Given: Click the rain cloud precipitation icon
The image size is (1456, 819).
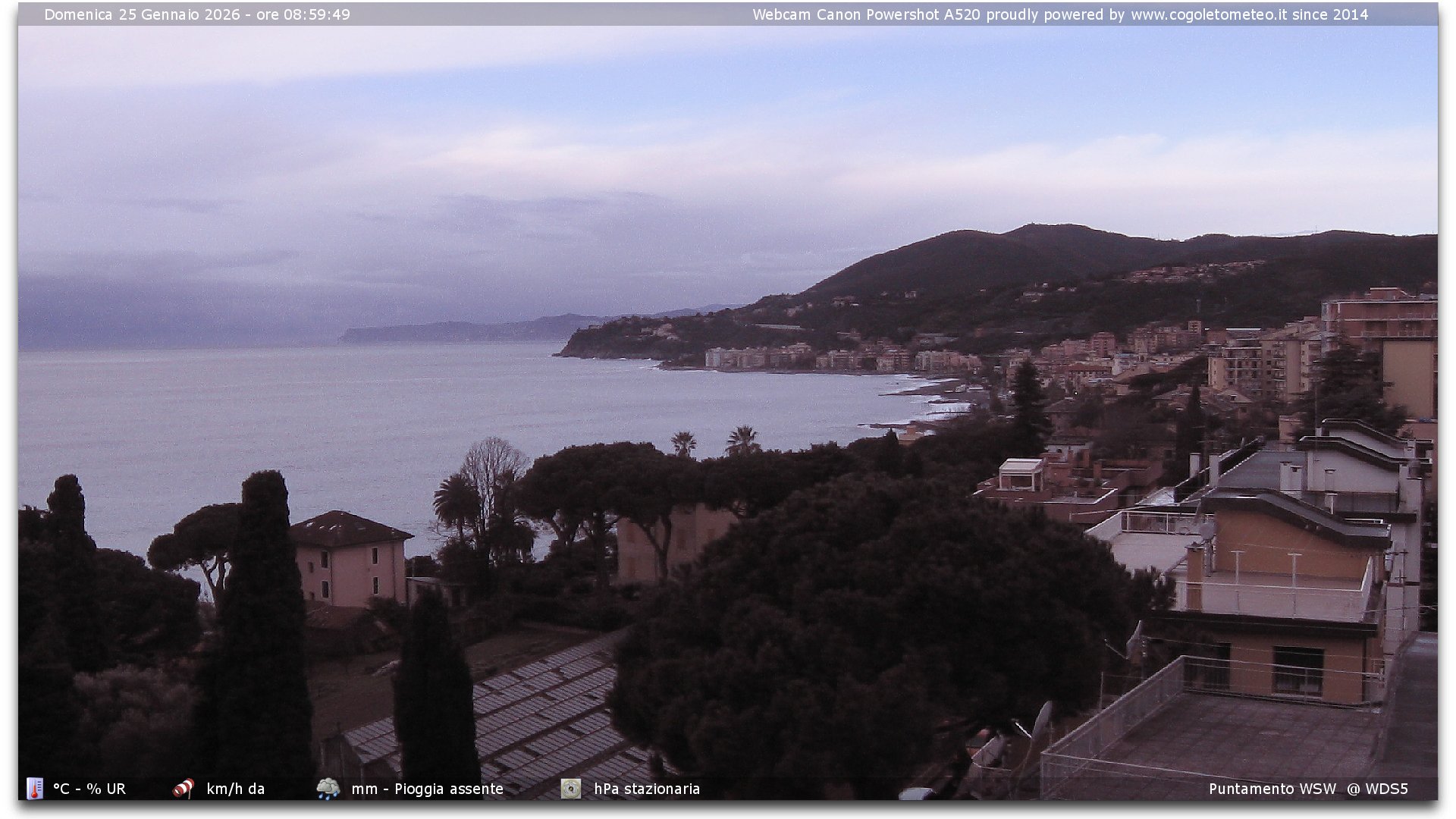Looking at the screenshot, I should click(328, 789).
